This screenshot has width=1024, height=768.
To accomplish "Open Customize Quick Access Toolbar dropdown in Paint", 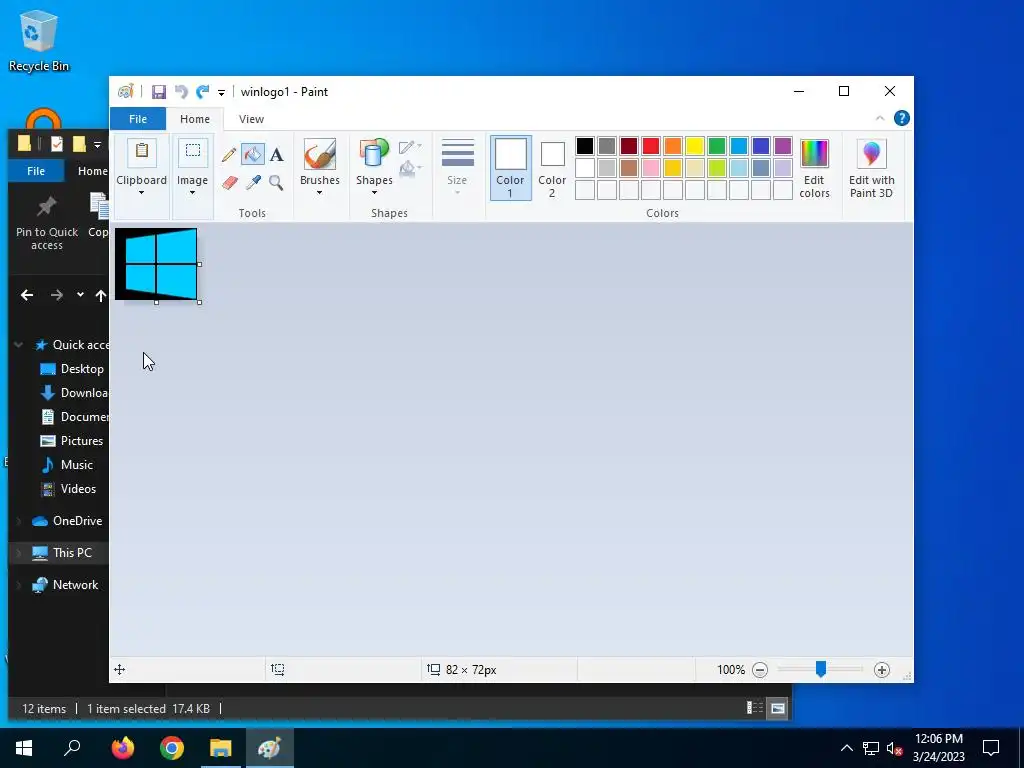I will [221, 93].
